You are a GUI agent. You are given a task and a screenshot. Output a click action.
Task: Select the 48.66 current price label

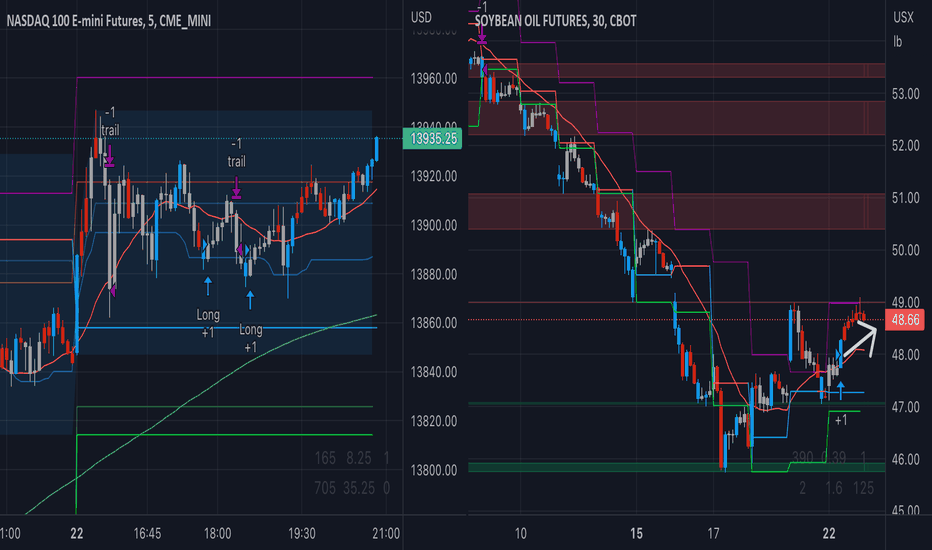[905, 320]
